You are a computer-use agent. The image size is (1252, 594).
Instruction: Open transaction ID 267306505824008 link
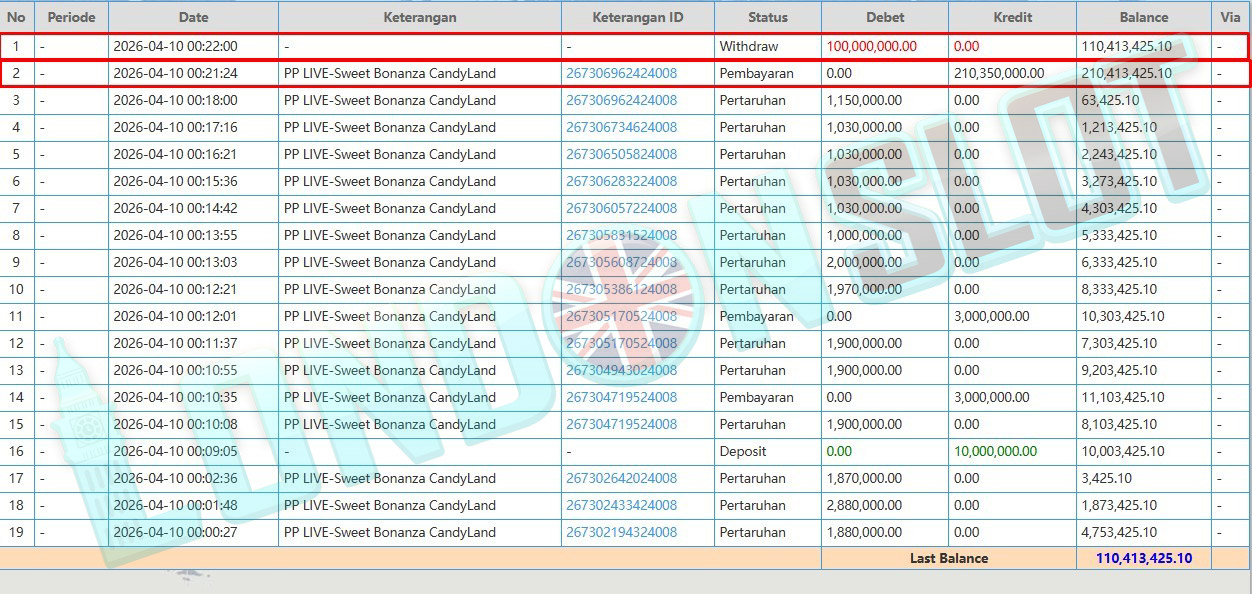click(x=621, y=154)
